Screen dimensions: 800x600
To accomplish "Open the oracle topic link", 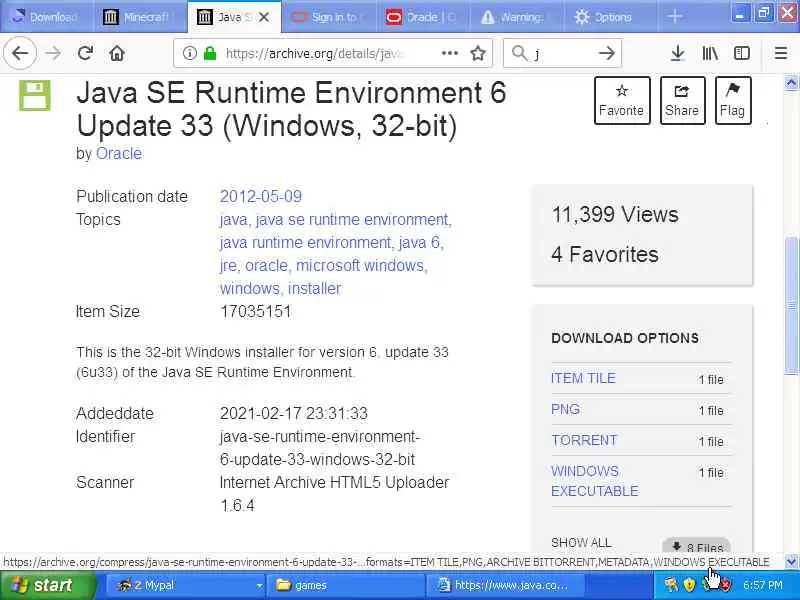I will (267, 265).
